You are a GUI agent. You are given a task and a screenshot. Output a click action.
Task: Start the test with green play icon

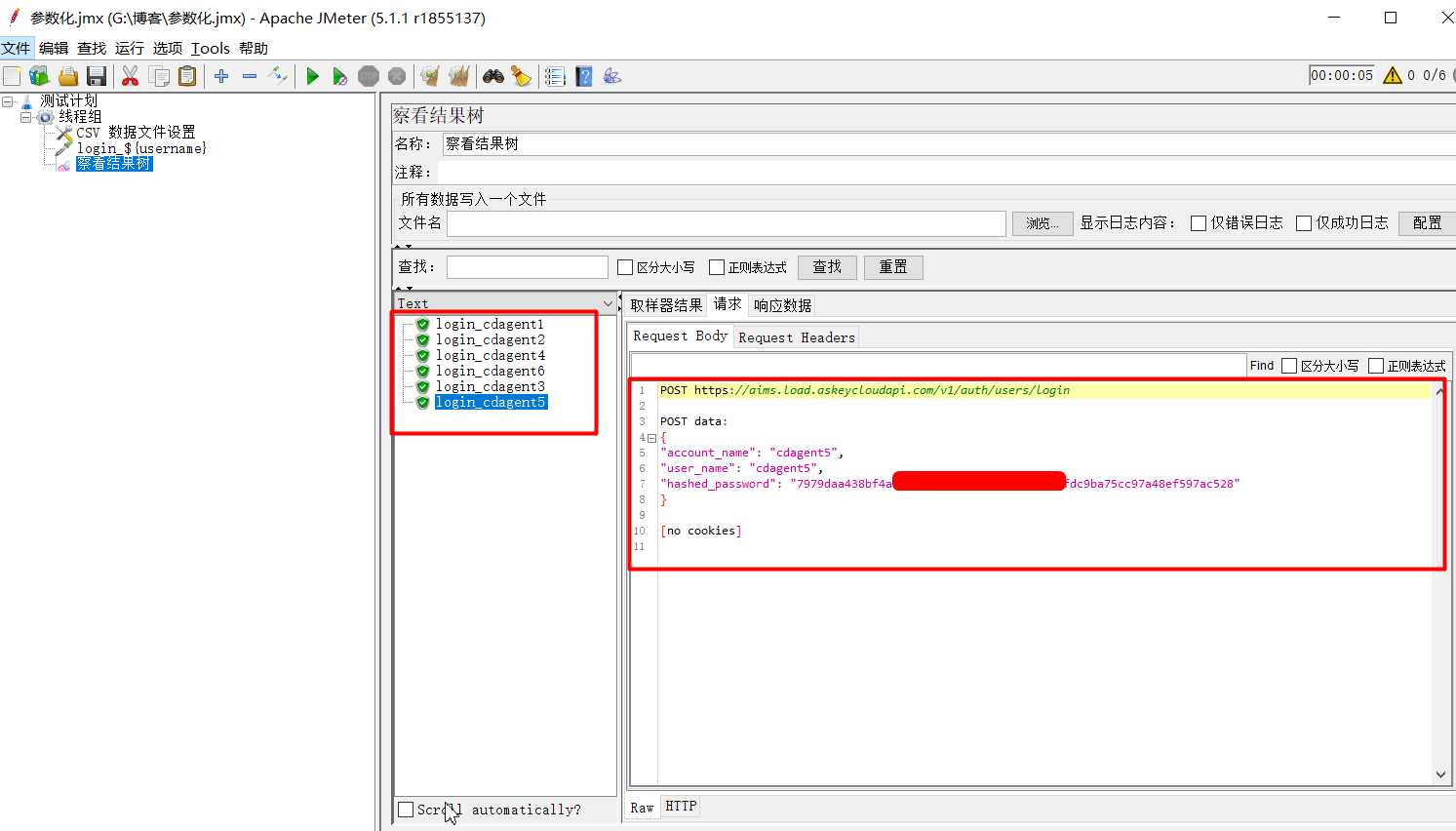coord(312,76)
